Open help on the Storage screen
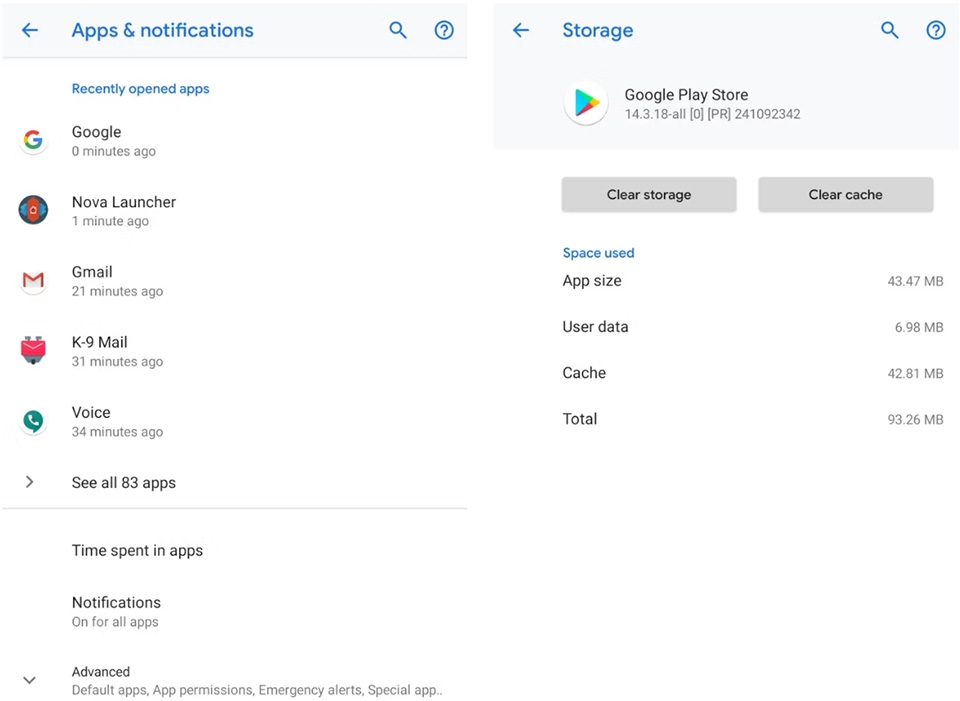 [936, 30]
